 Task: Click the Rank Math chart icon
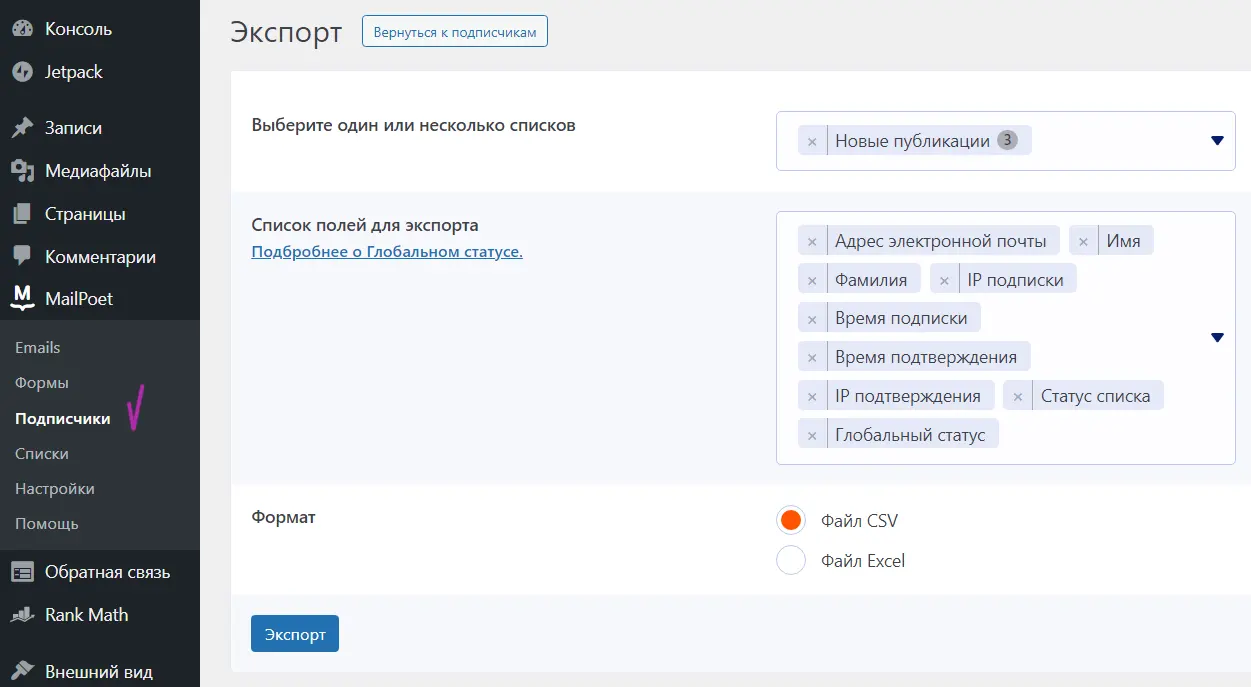click(x=22, y=615)
